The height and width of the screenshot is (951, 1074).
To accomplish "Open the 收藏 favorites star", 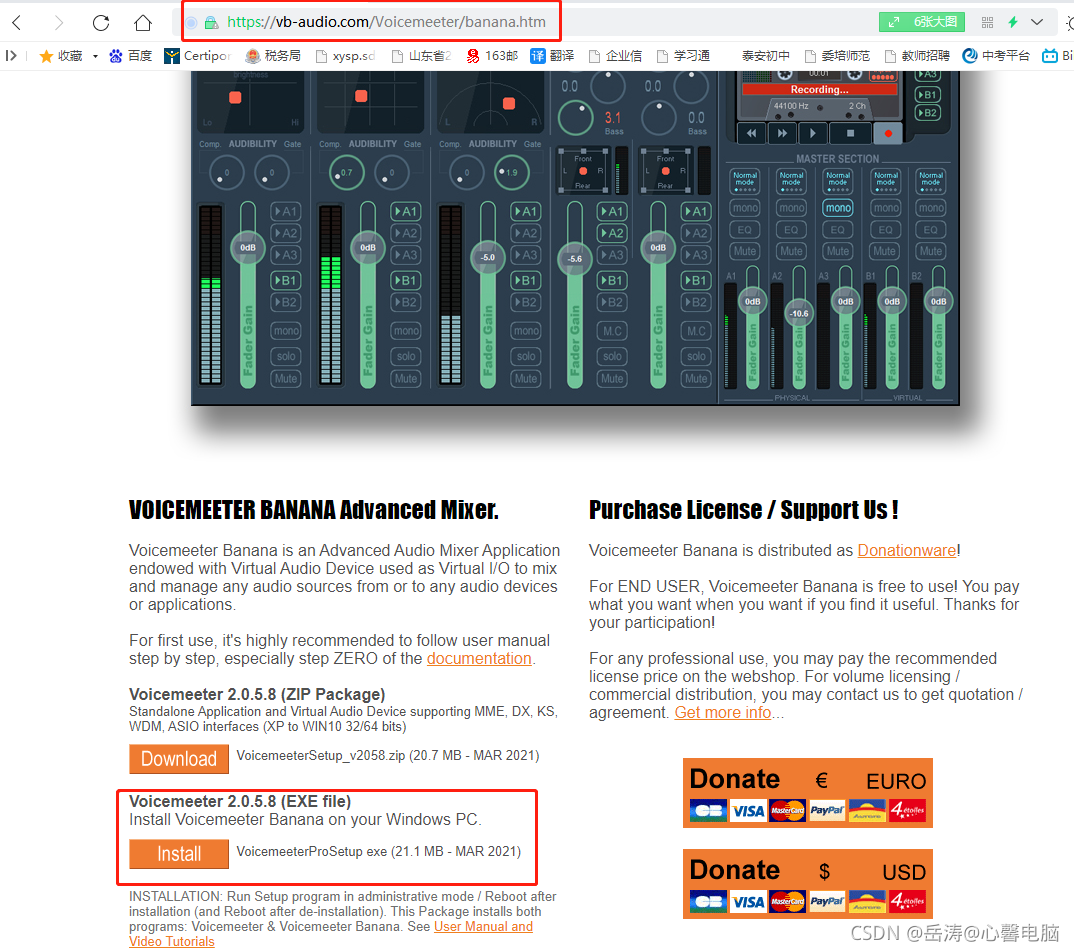I will tap(60, 55).
